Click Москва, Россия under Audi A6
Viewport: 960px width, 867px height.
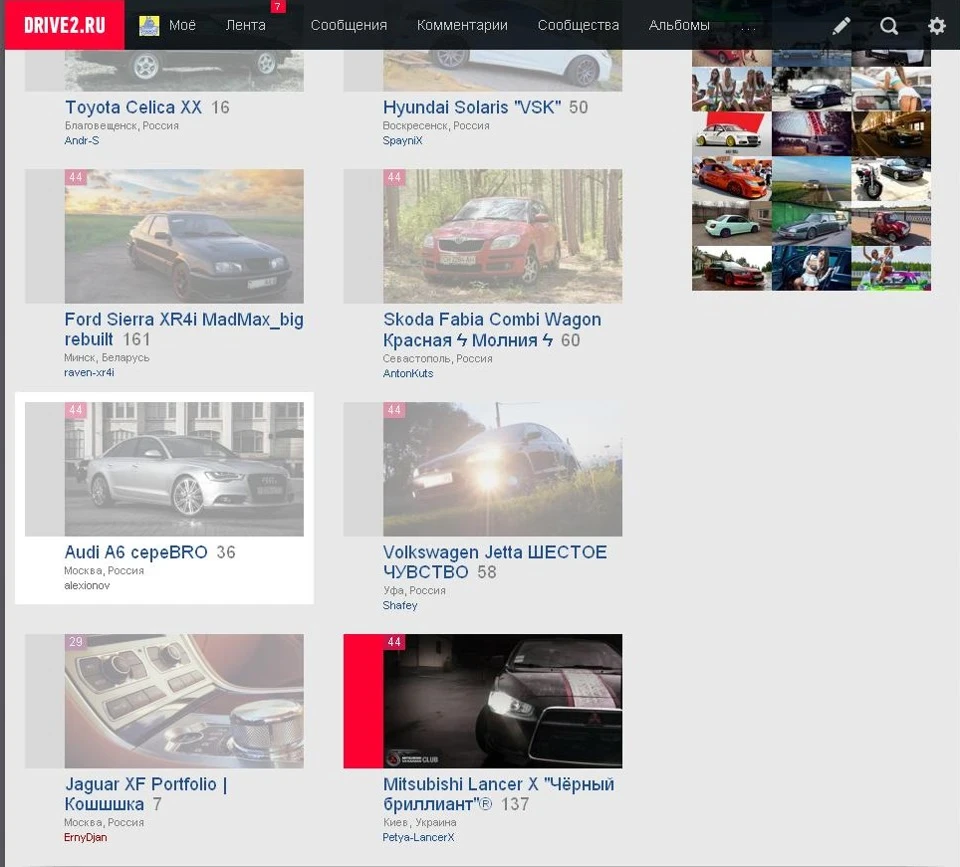click(x=104, y=571)
